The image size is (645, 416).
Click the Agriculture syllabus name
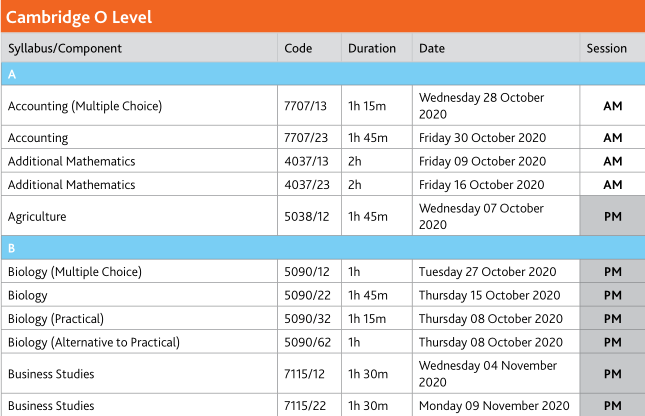(37, 217)
